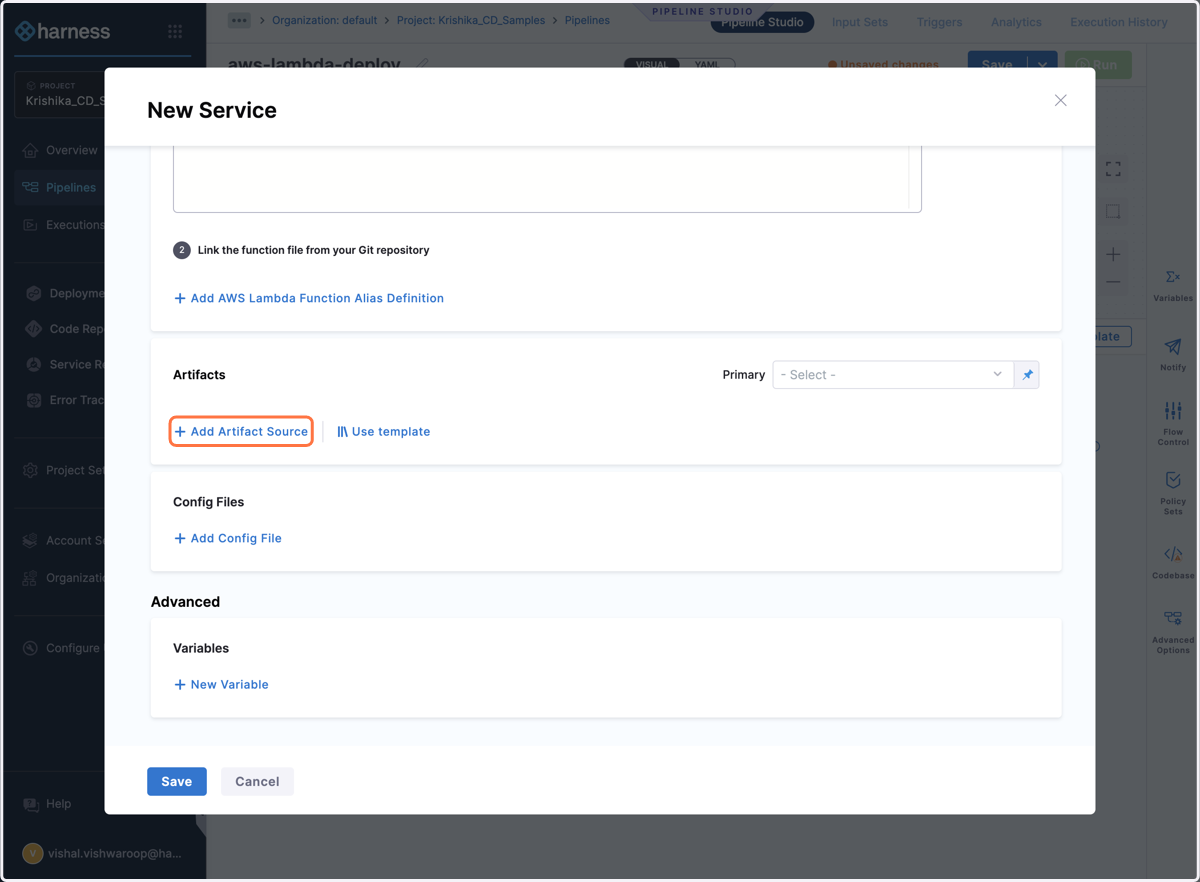
Task: Close the New Service dialog
Action: click(x=1061, y=100)
